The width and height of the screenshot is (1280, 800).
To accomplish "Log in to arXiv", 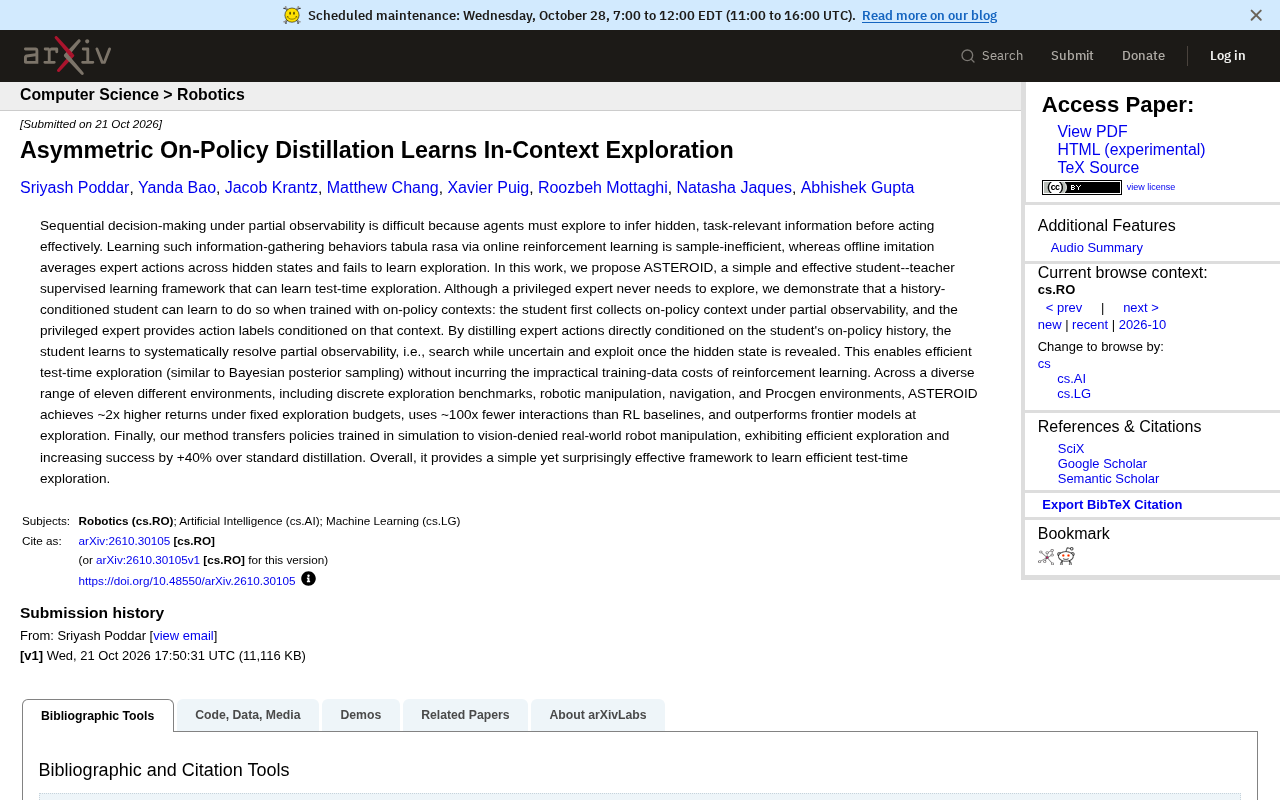I will tap(1228, 56).
